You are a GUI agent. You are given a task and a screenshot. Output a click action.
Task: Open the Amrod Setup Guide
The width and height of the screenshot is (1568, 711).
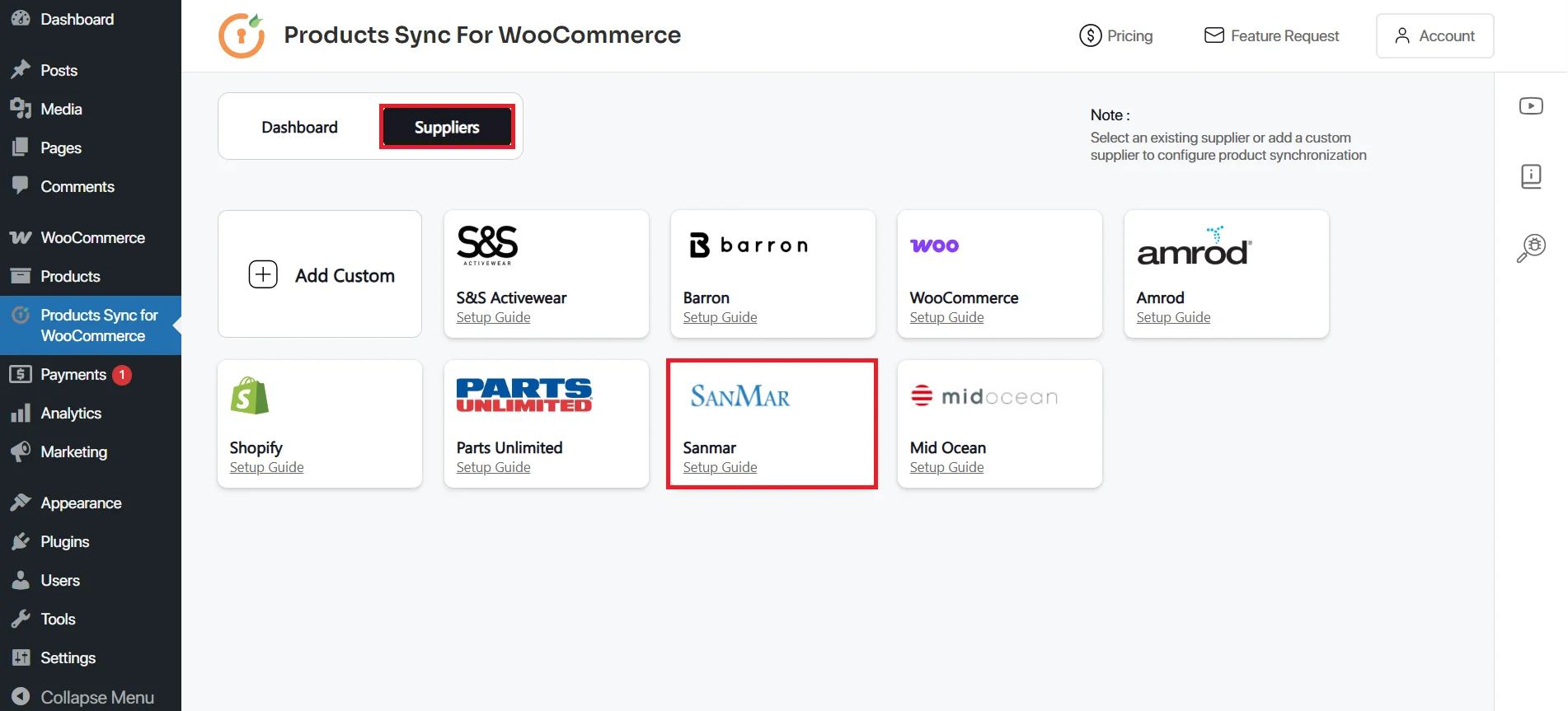click(1173, 316)
